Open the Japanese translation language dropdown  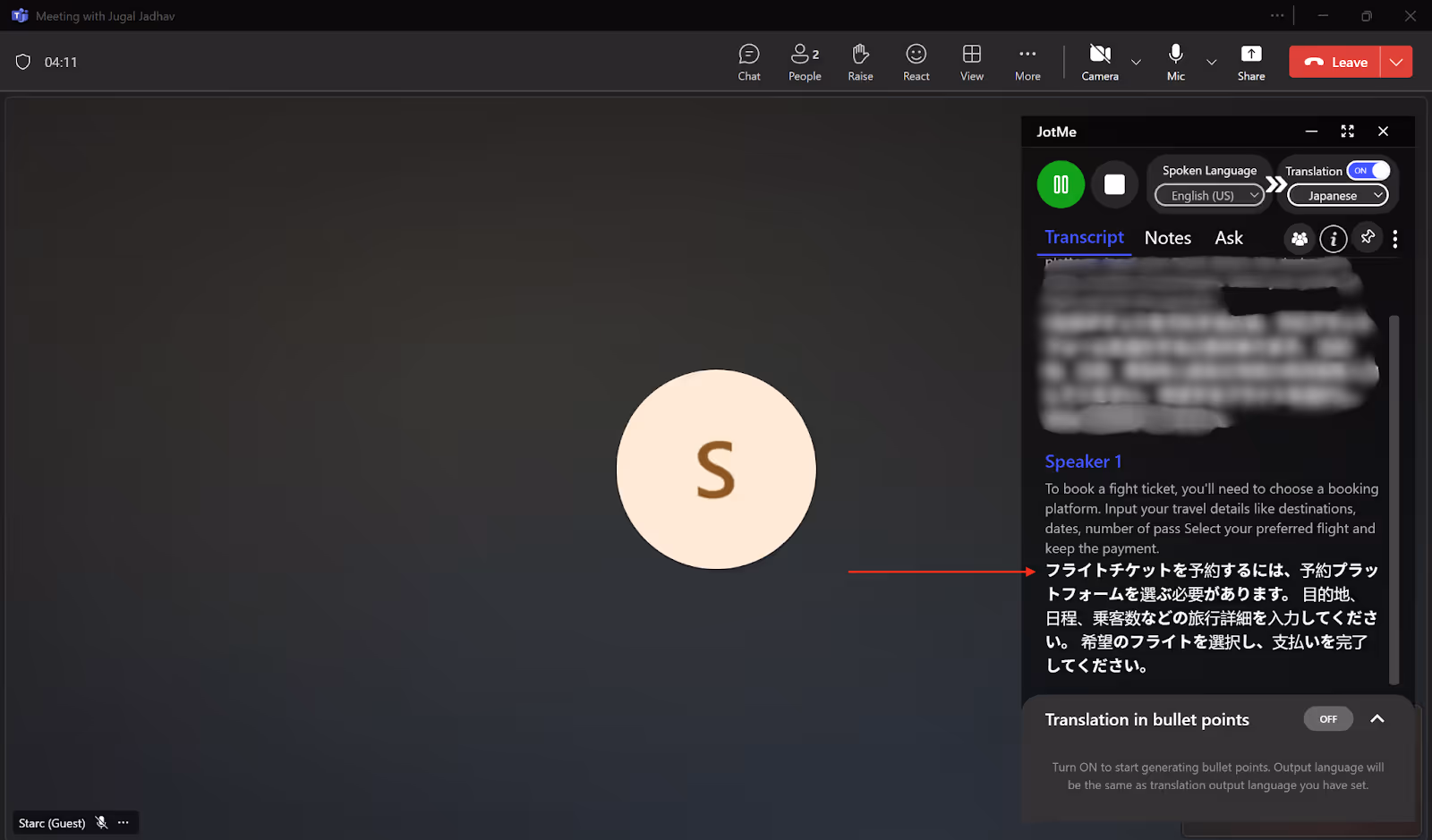[x=1337, y=195]
